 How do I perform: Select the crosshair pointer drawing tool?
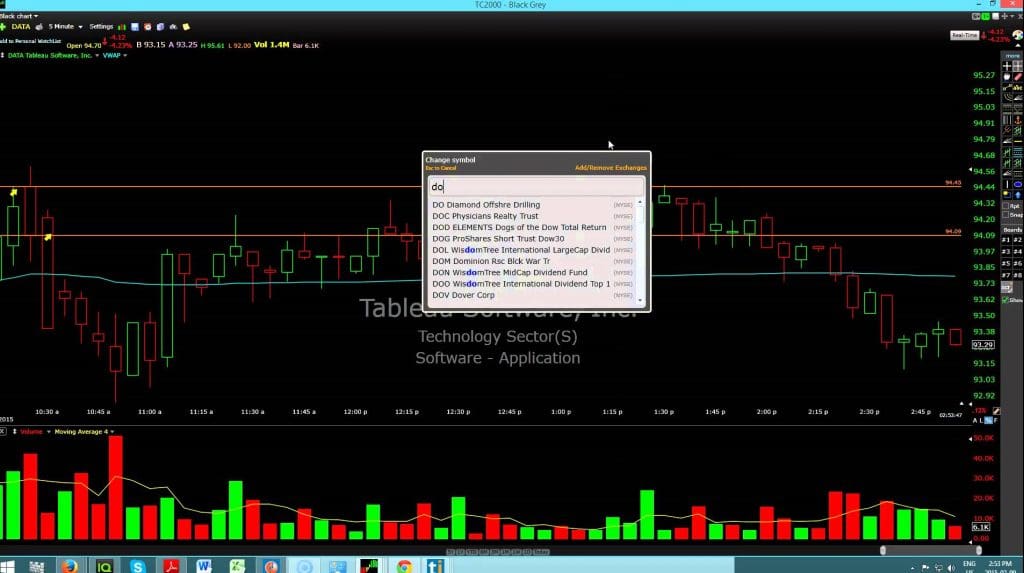coord(1007,66)
